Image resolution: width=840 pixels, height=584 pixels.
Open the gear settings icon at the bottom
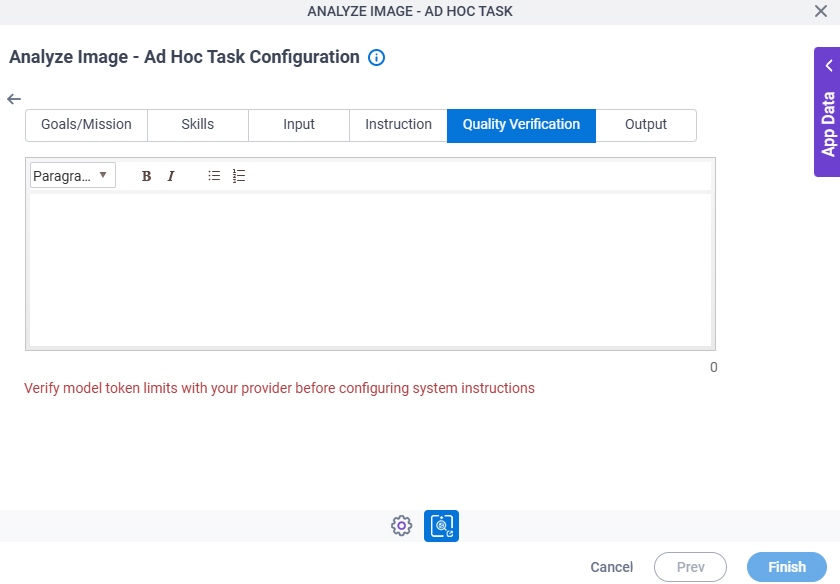click(401, 526)
